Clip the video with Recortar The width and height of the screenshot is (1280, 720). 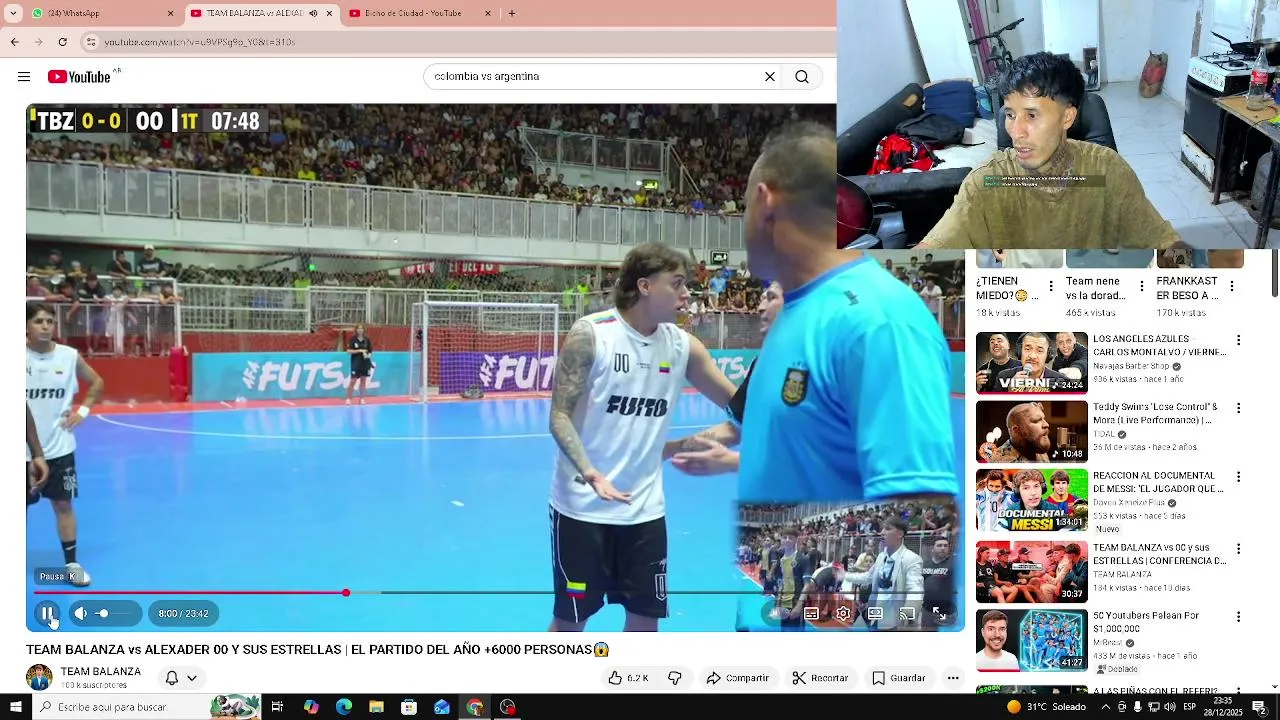[820, 678]
